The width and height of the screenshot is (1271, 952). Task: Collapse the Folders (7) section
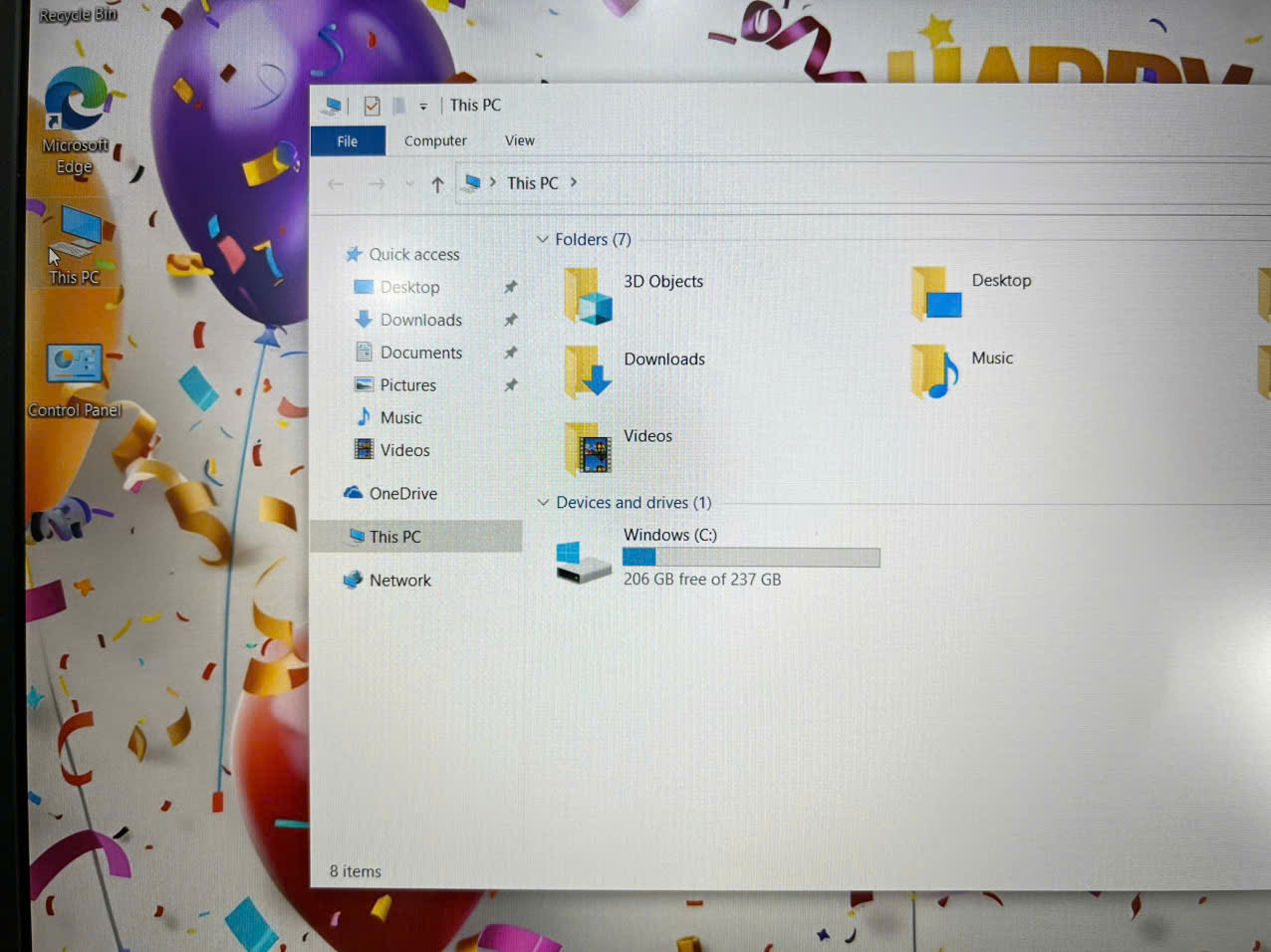coord(543,240)
